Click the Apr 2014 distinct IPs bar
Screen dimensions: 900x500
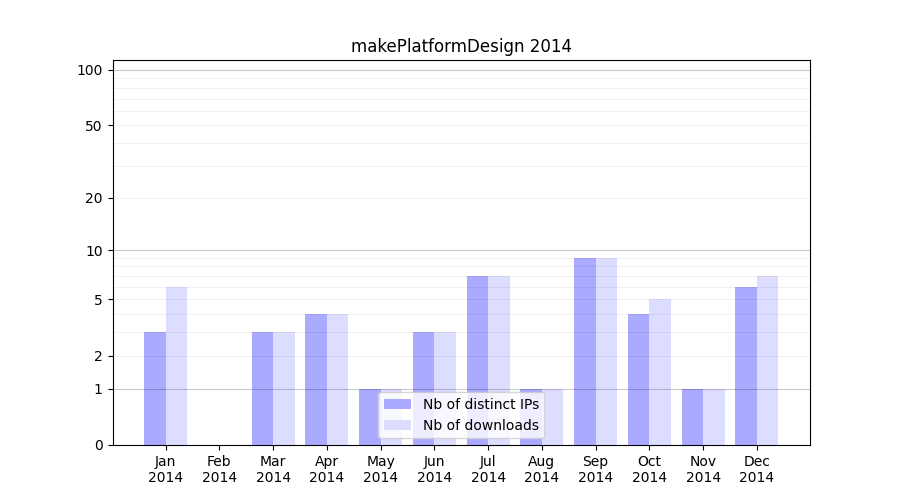316,379
